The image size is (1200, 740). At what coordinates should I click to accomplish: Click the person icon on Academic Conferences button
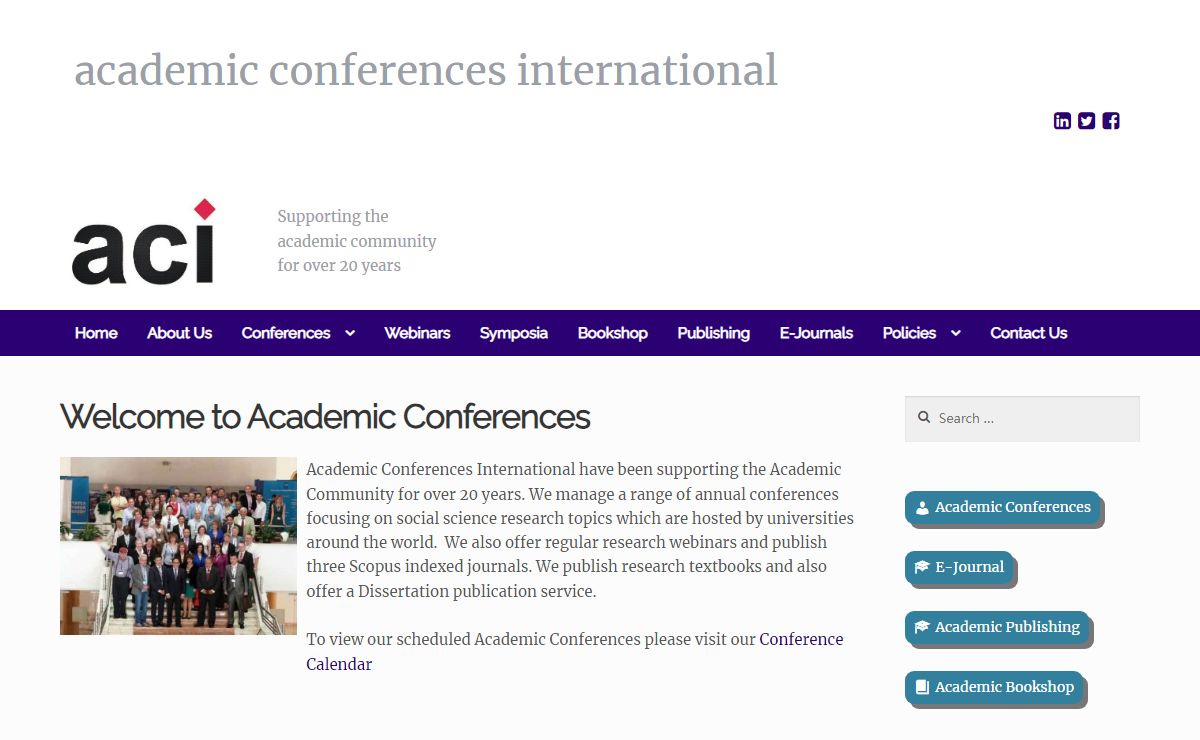922,508
